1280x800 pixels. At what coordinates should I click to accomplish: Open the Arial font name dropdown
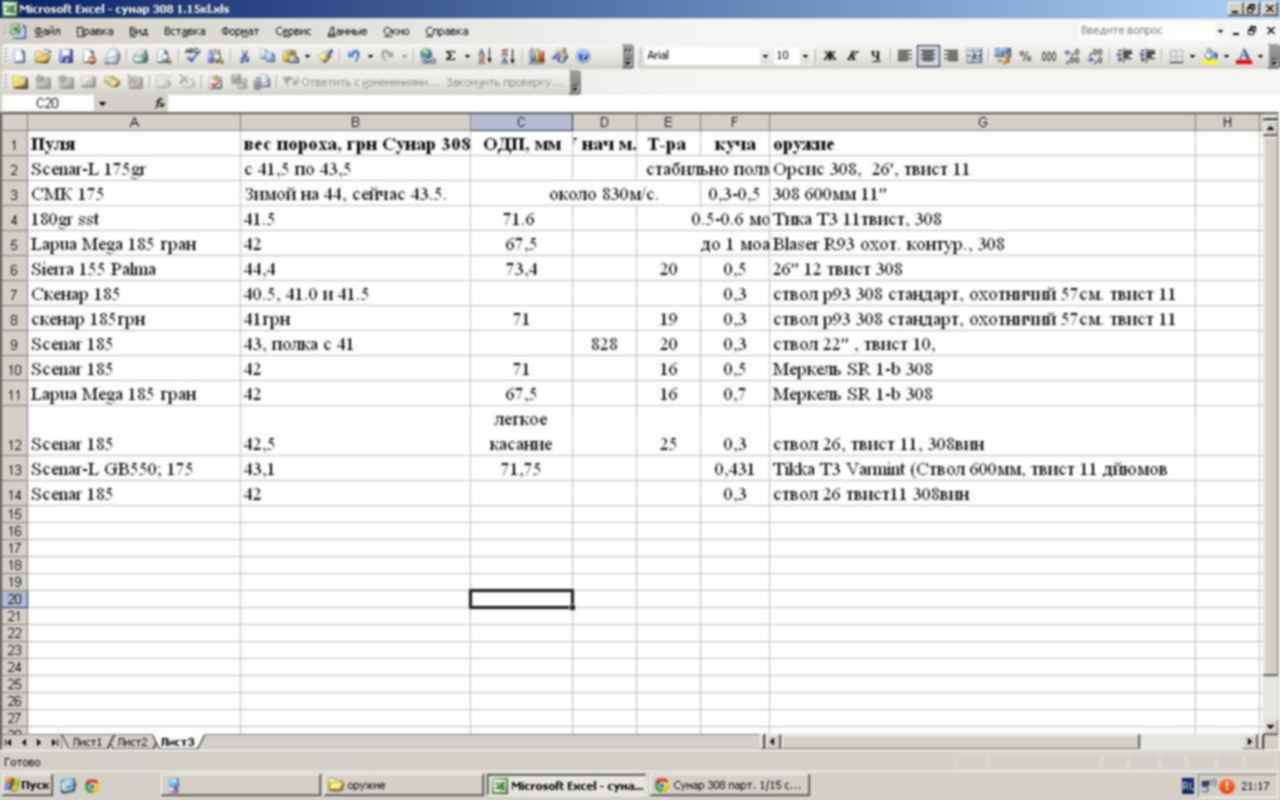[x=765, y=56]
